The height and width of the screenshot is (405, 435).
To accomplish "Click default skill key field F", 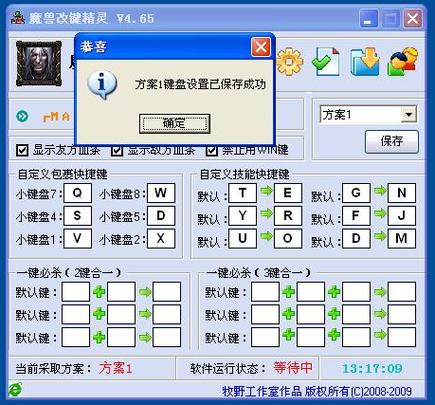I will [x=356, y=216].
